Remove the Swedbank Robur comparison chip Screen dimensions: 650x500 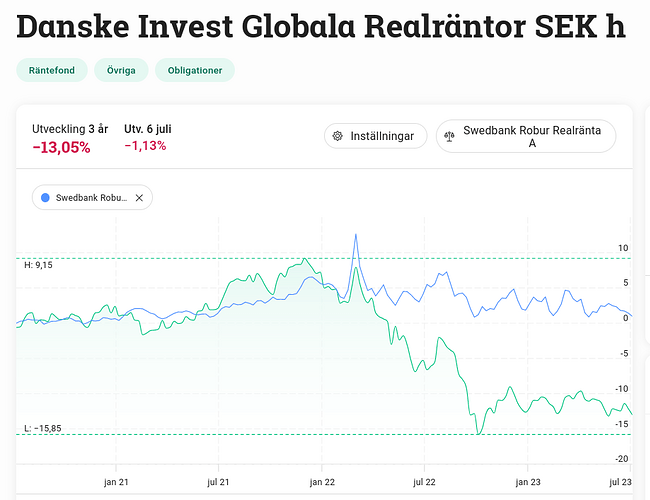coord(139,198)
